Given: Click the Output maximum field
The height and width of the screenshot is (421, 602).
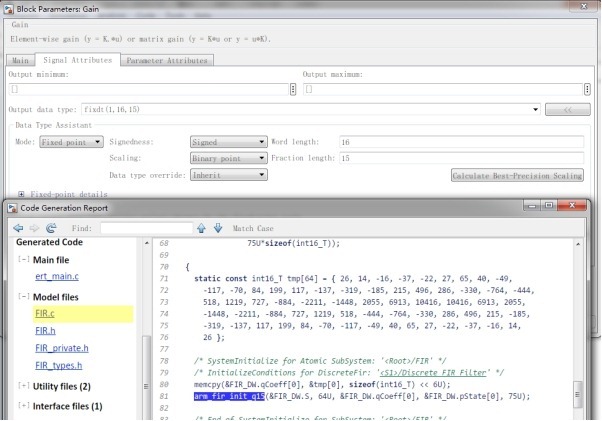Looking at the screenshot, I should [x=443, y=89].
